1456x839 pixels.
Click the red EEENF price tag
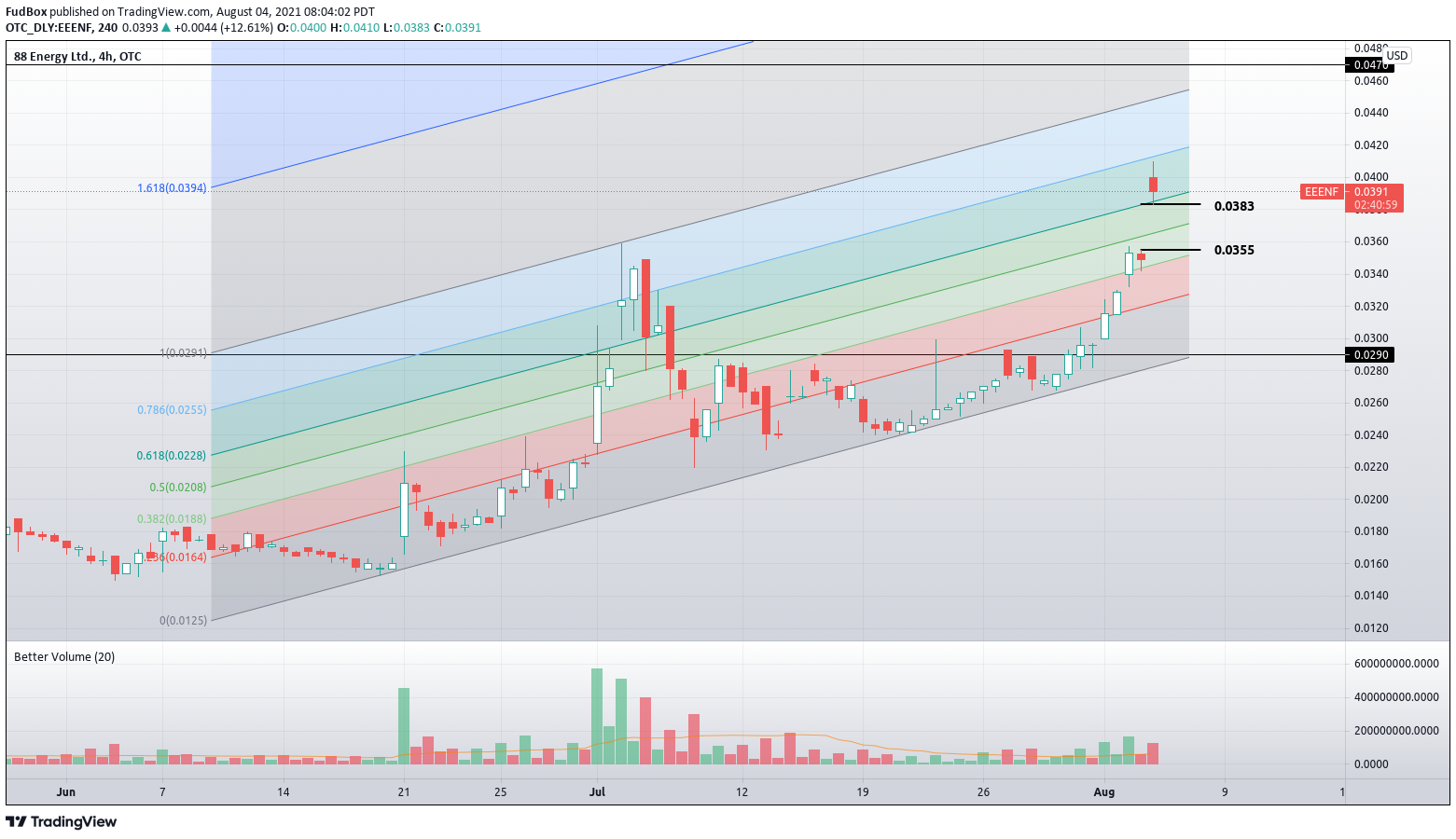pos(1321,192)
